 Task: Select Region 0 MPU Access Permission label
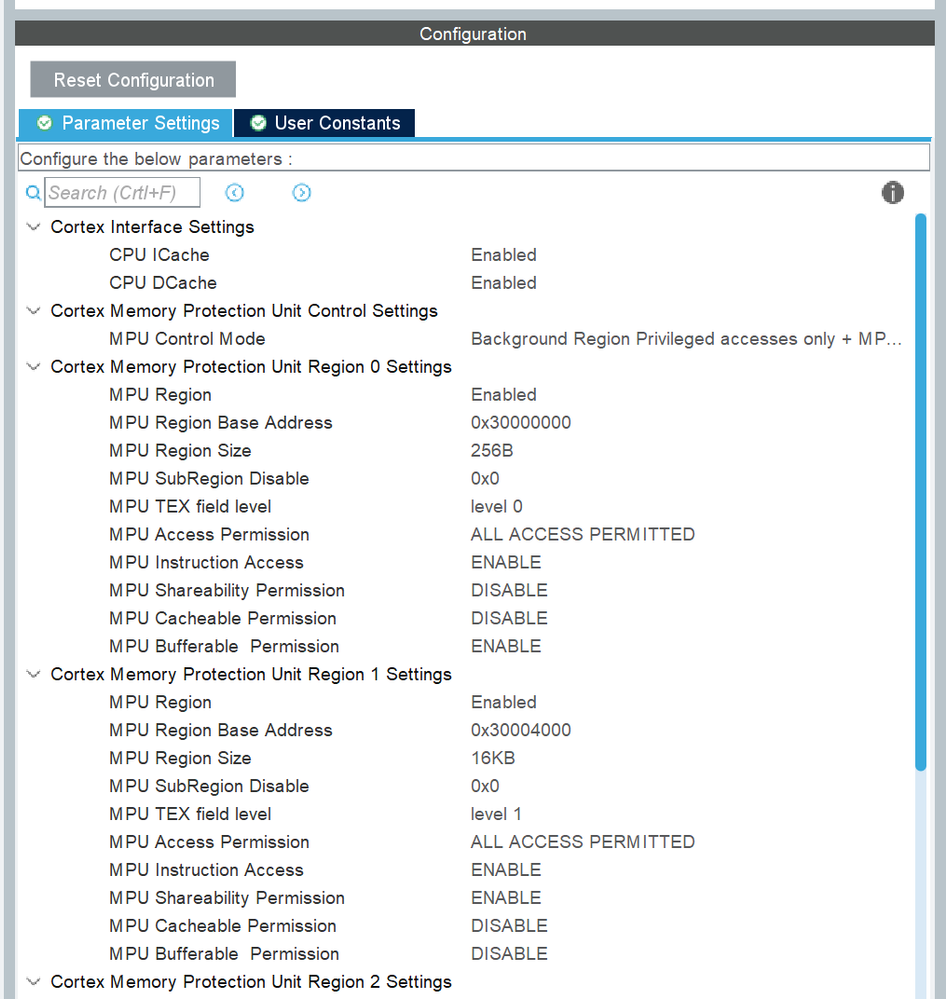(x=210, y=535)
